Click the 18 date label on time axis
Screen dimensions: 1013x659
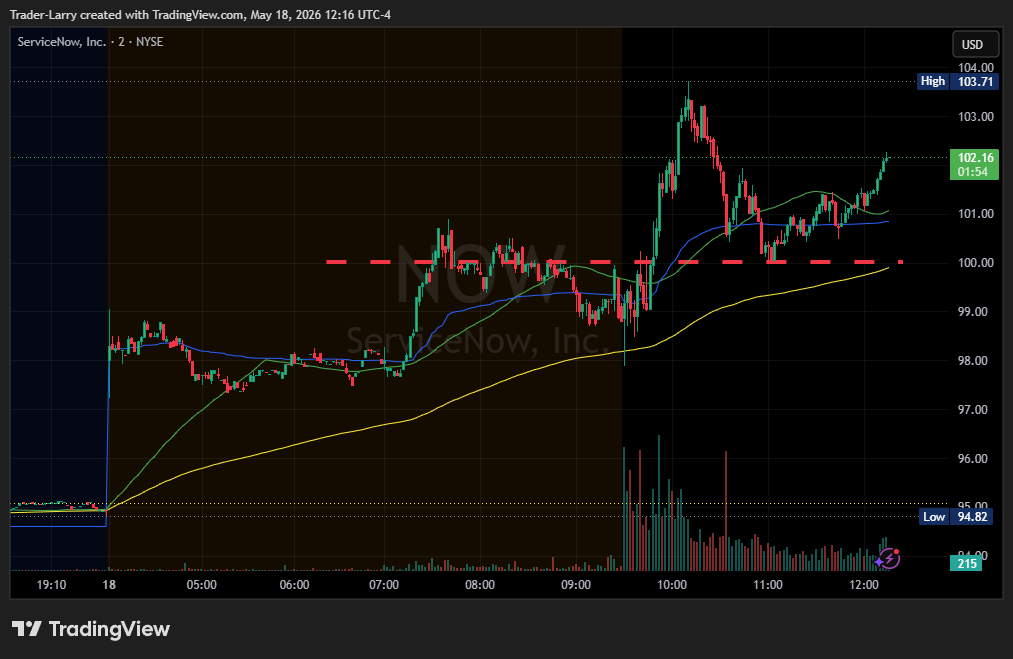point(109,585)
